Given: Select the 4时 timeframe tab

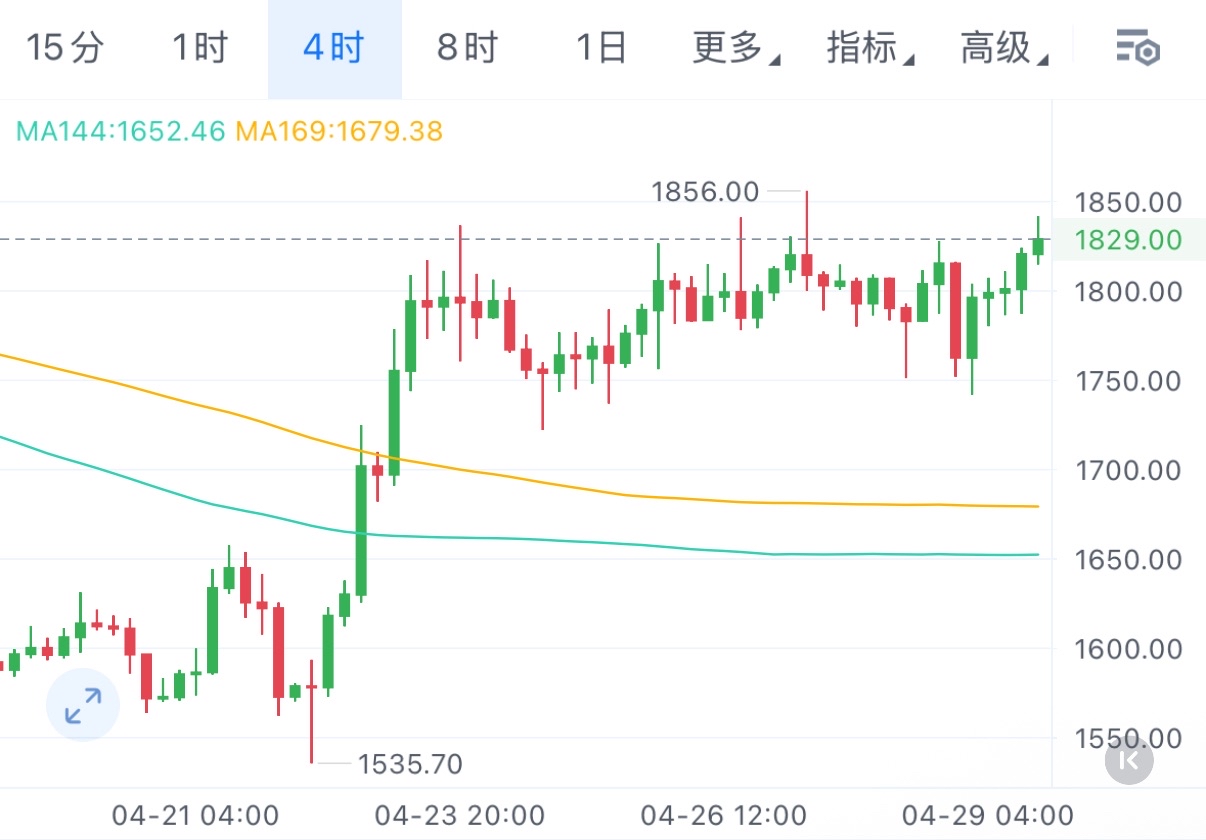Looking at the screenshot, I should [335, 48].
